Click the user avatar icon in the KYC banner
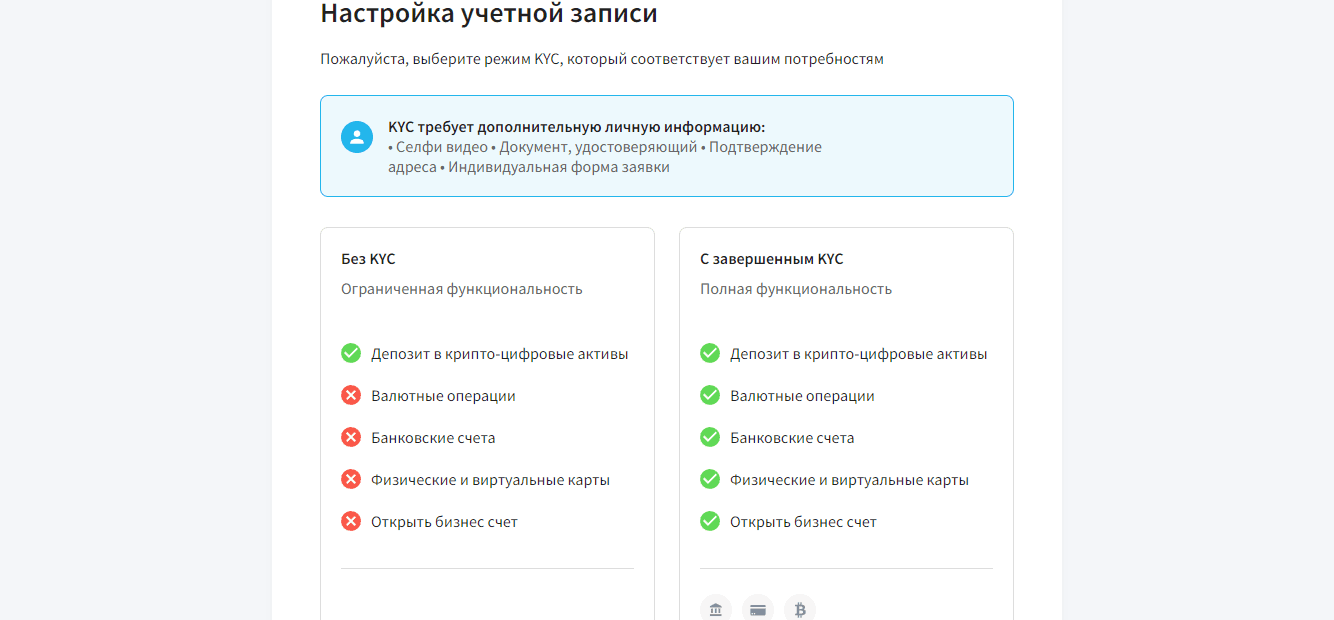 [357, 137]
